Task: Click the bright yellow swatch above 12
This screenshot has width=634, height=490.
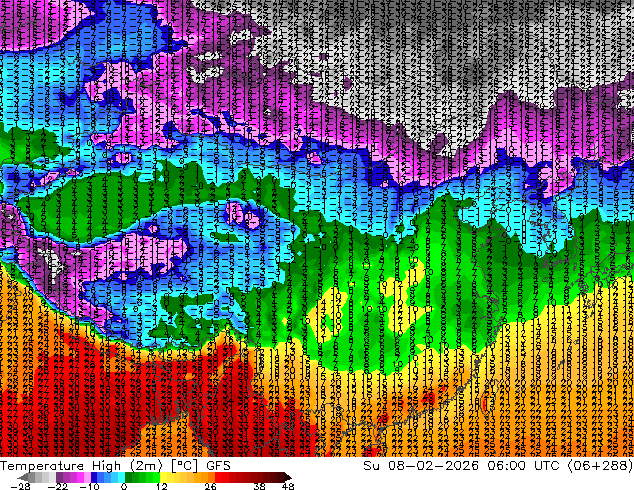Action: [163, 477]
